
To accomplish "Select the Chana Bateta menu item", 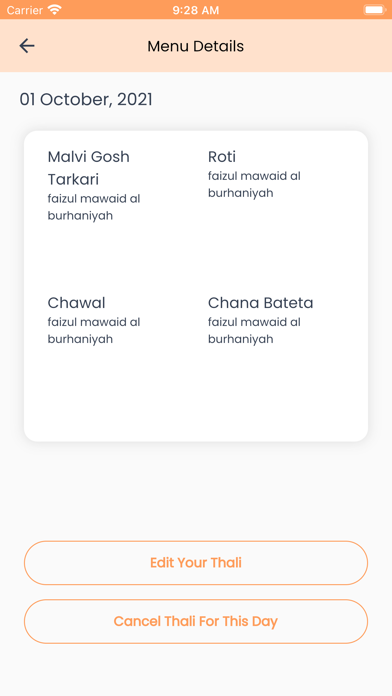I will [261, 303].
